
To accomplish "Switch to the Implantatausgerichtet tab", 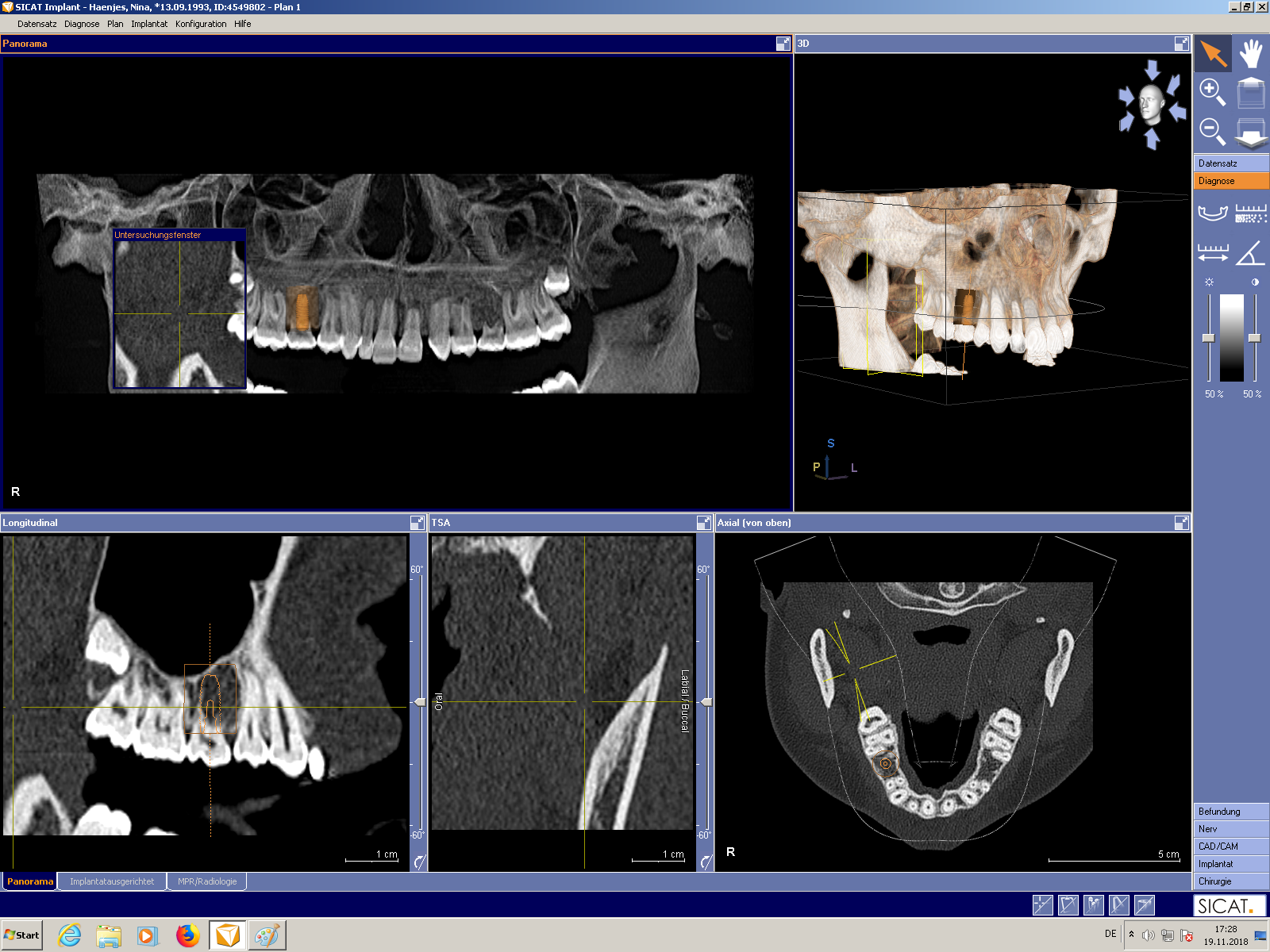I will tap(112, 881).
